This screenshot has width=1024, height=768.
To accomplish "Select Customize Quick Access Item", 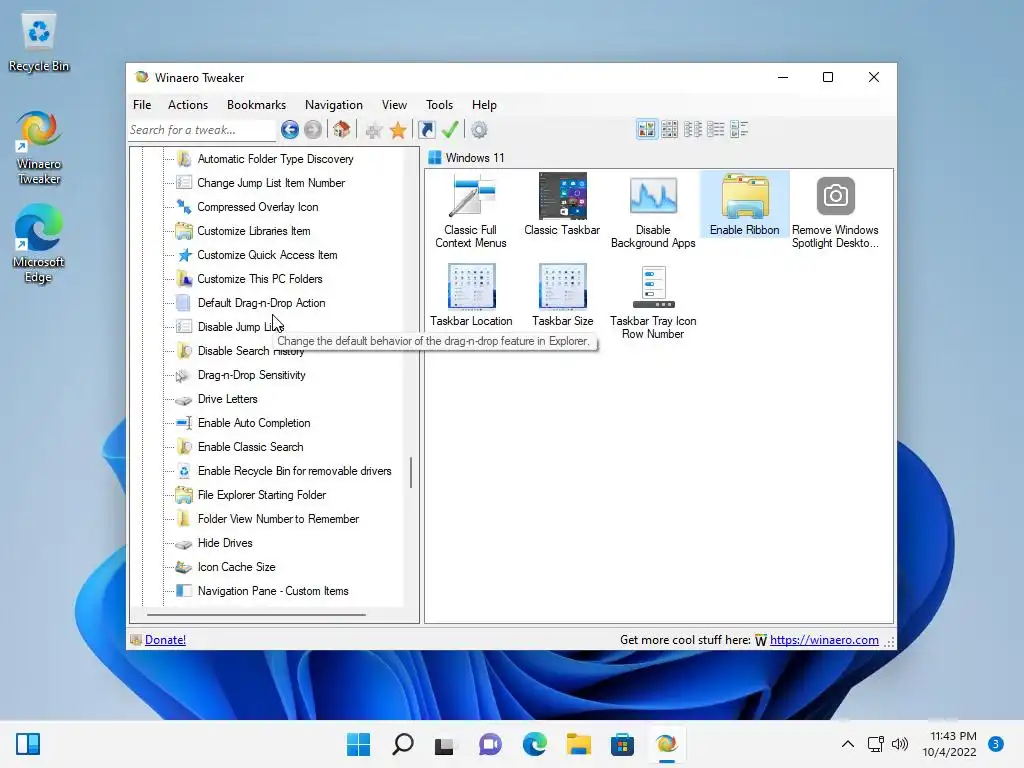I will click(x=267, y=255).
